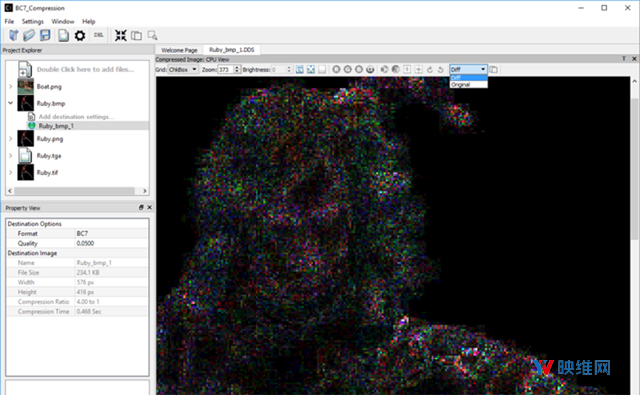Click the new project toolbar icon
The image size is (640, 395).
14,36
